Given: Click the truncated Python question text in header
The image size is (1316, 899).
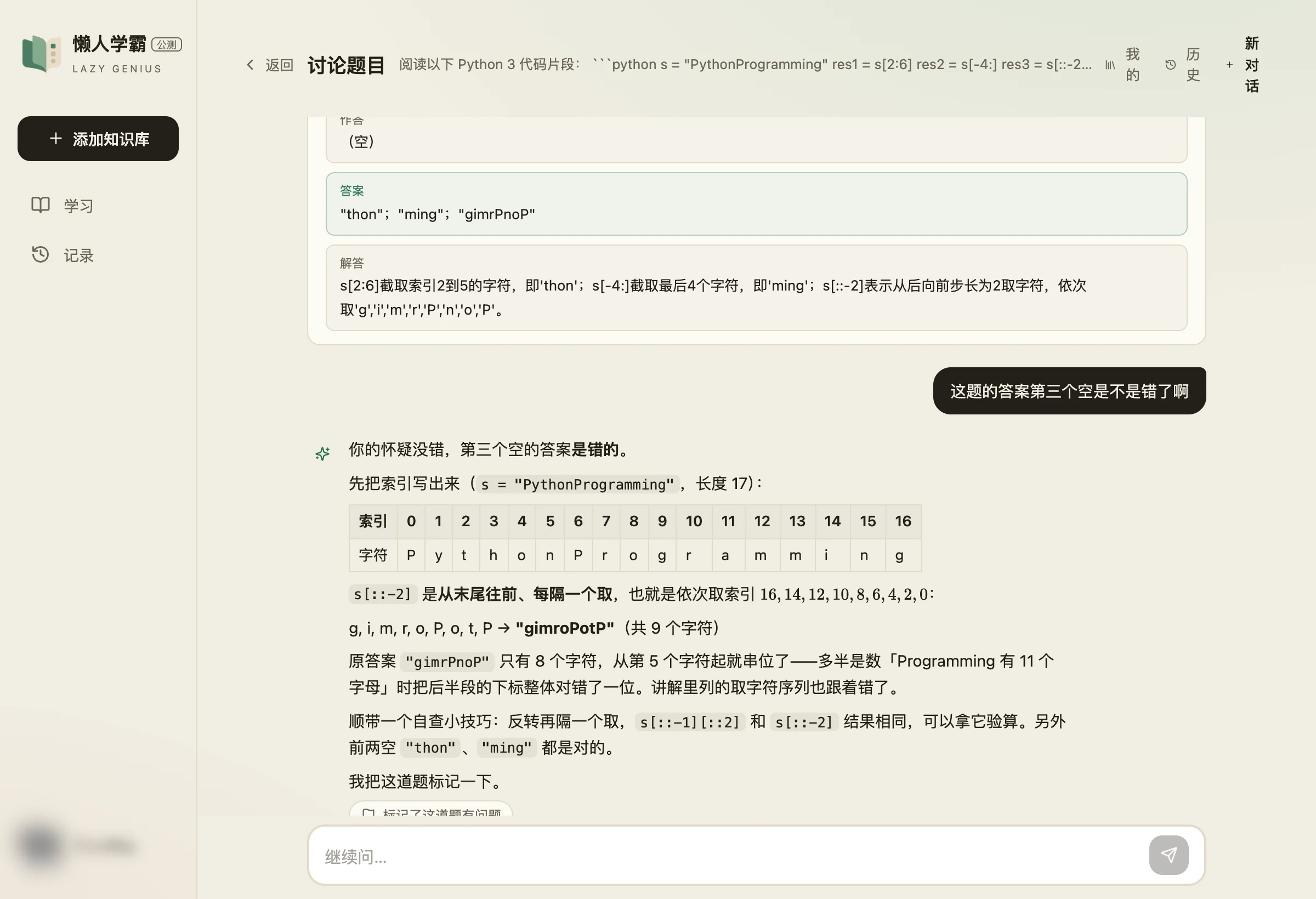Looking at the screenshot, I should [746, 65].
